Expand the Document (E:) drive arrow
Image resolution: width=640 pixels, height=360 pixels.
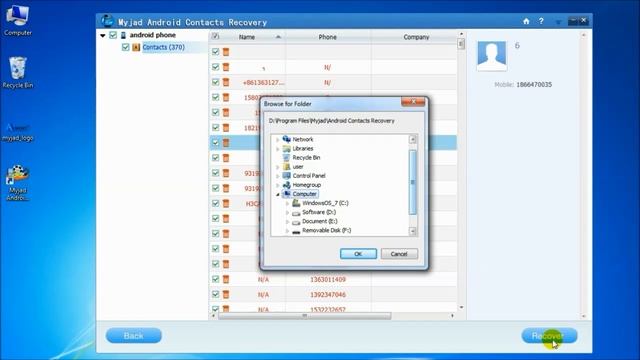point(287,221)
